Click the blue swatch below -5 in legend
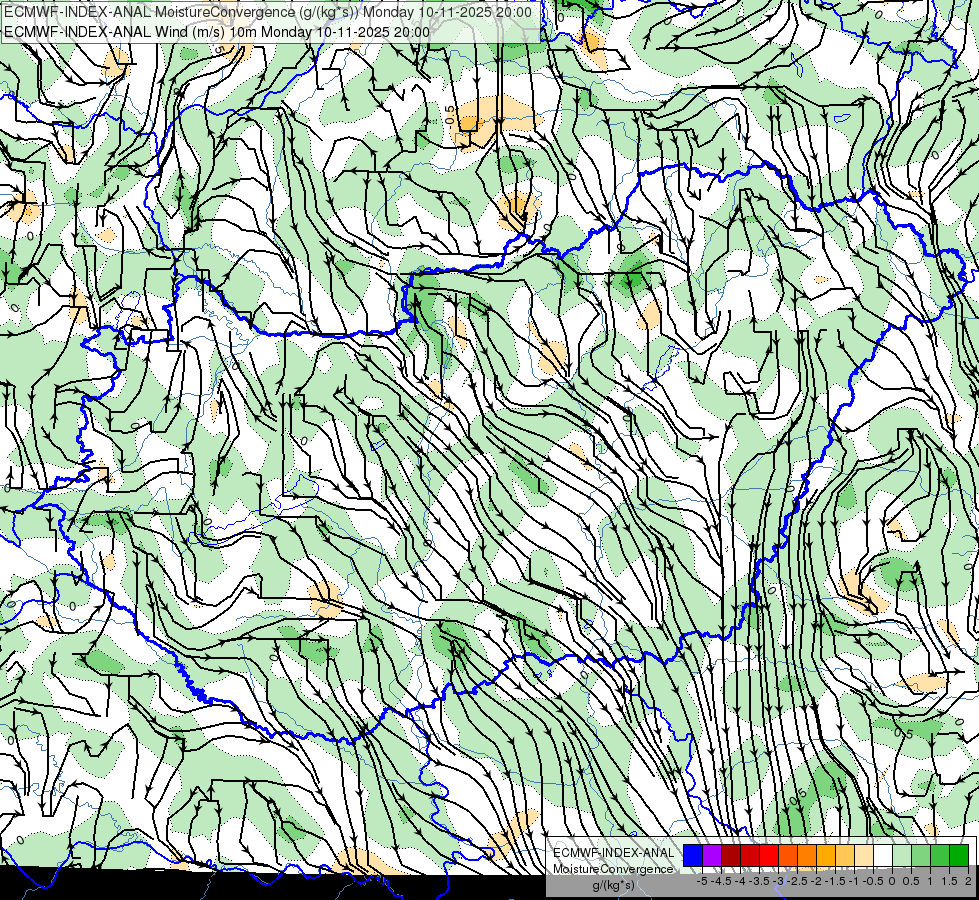Image resolution: width=979 pixels, height=900 pixels. 693,856
